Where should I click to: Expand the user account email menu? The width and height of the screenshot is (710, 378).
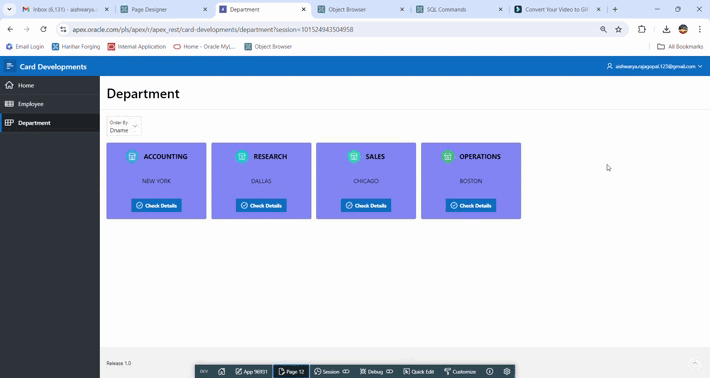tap(654, 66)
